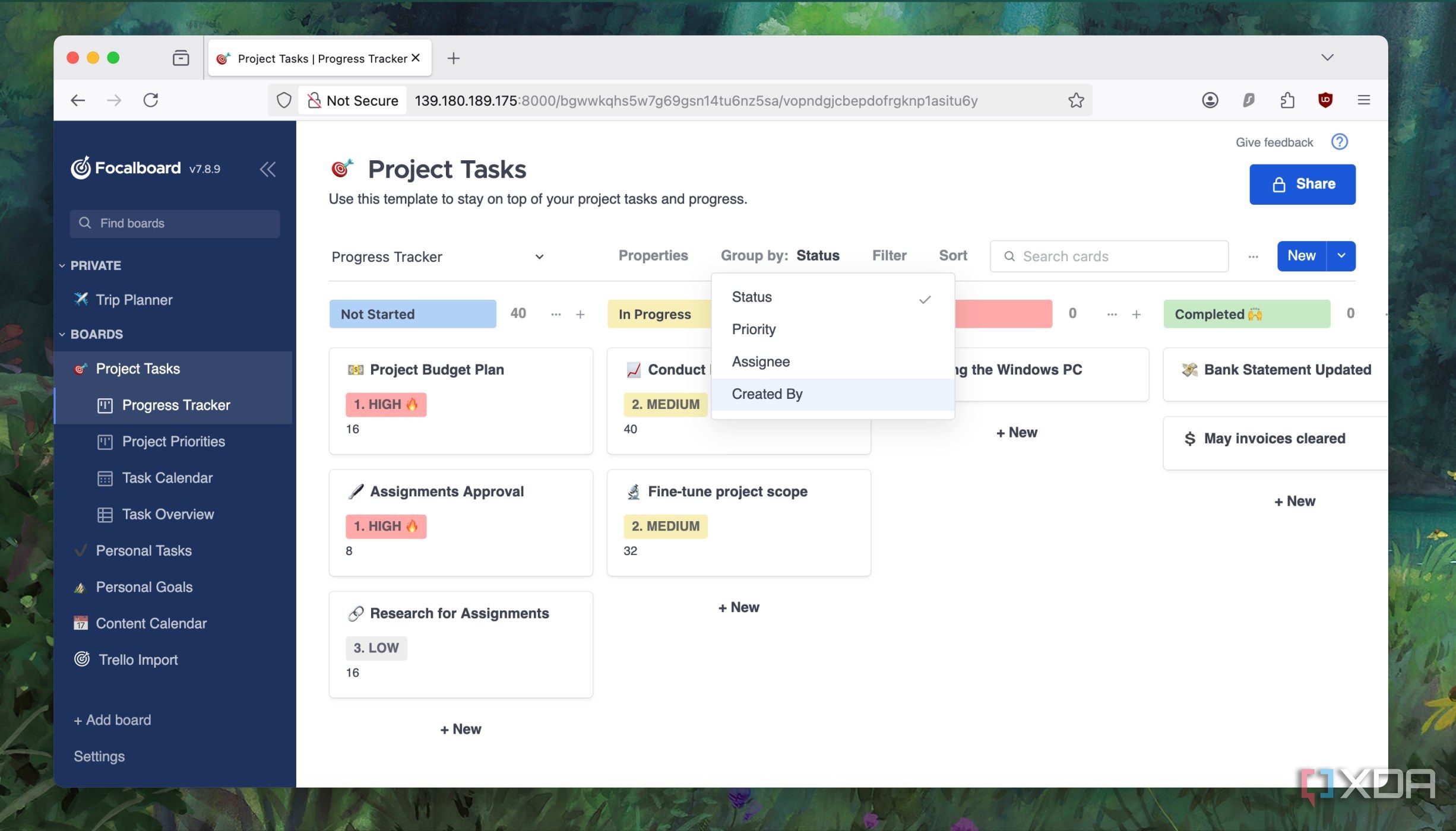Open the Sort menu
1456x831 pixels.
pos(952,255)
